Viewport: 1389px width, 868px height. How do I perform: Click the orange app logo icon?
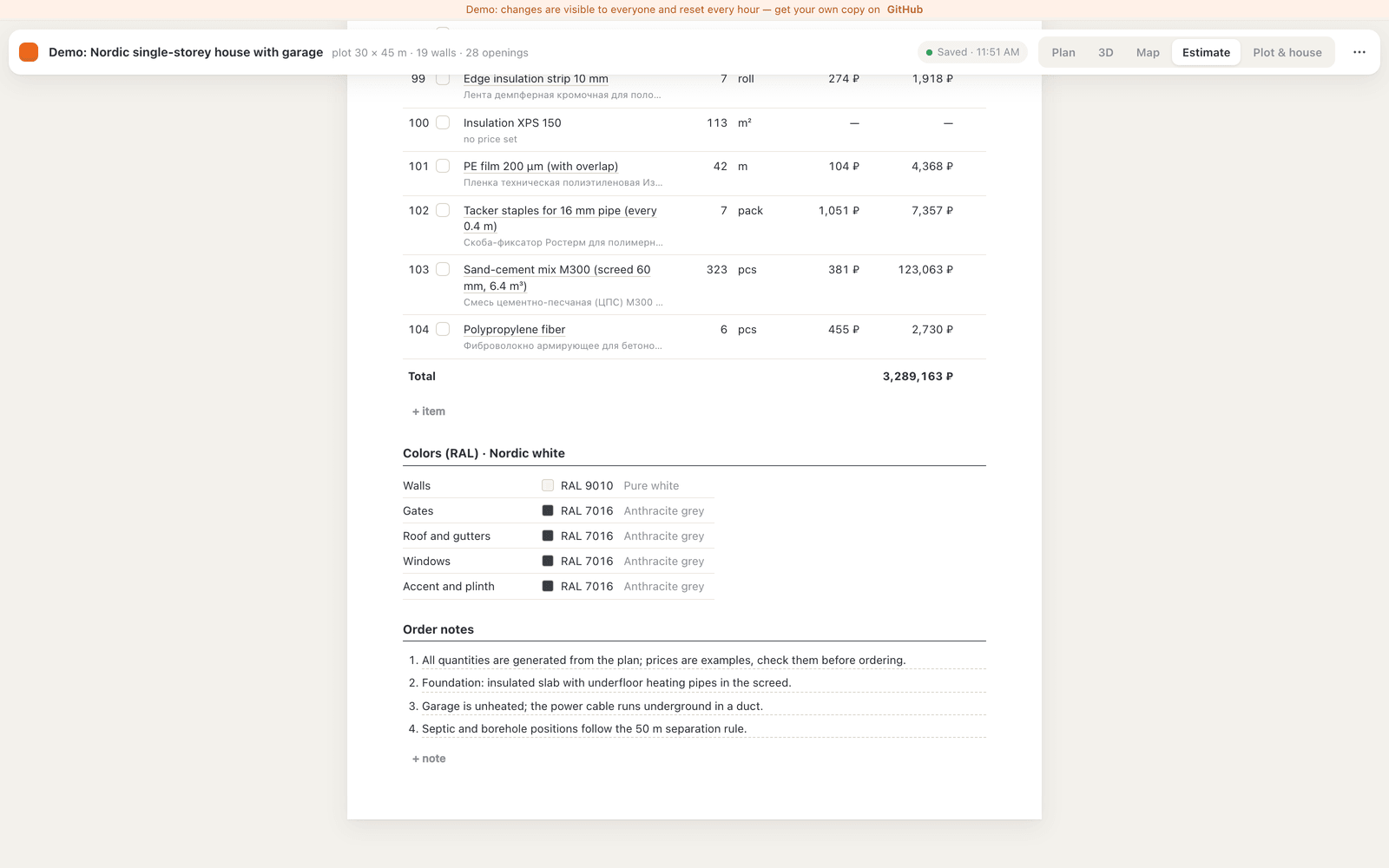pos(29,52)
